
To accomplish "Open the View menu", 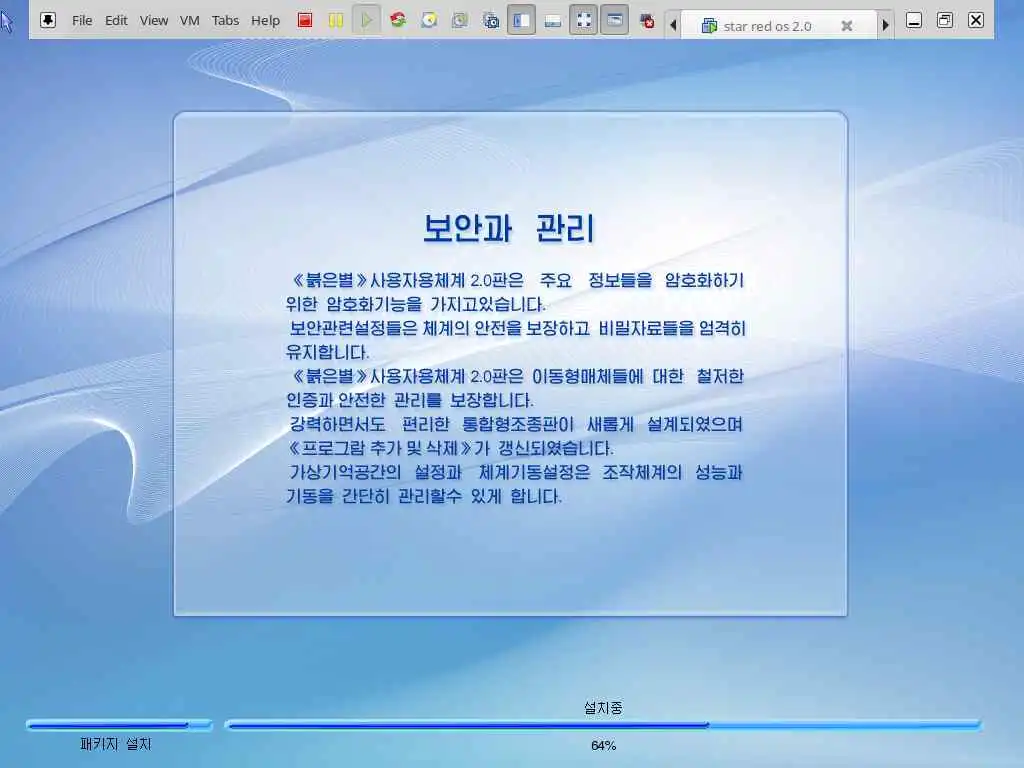I will [x=153, y=20].
